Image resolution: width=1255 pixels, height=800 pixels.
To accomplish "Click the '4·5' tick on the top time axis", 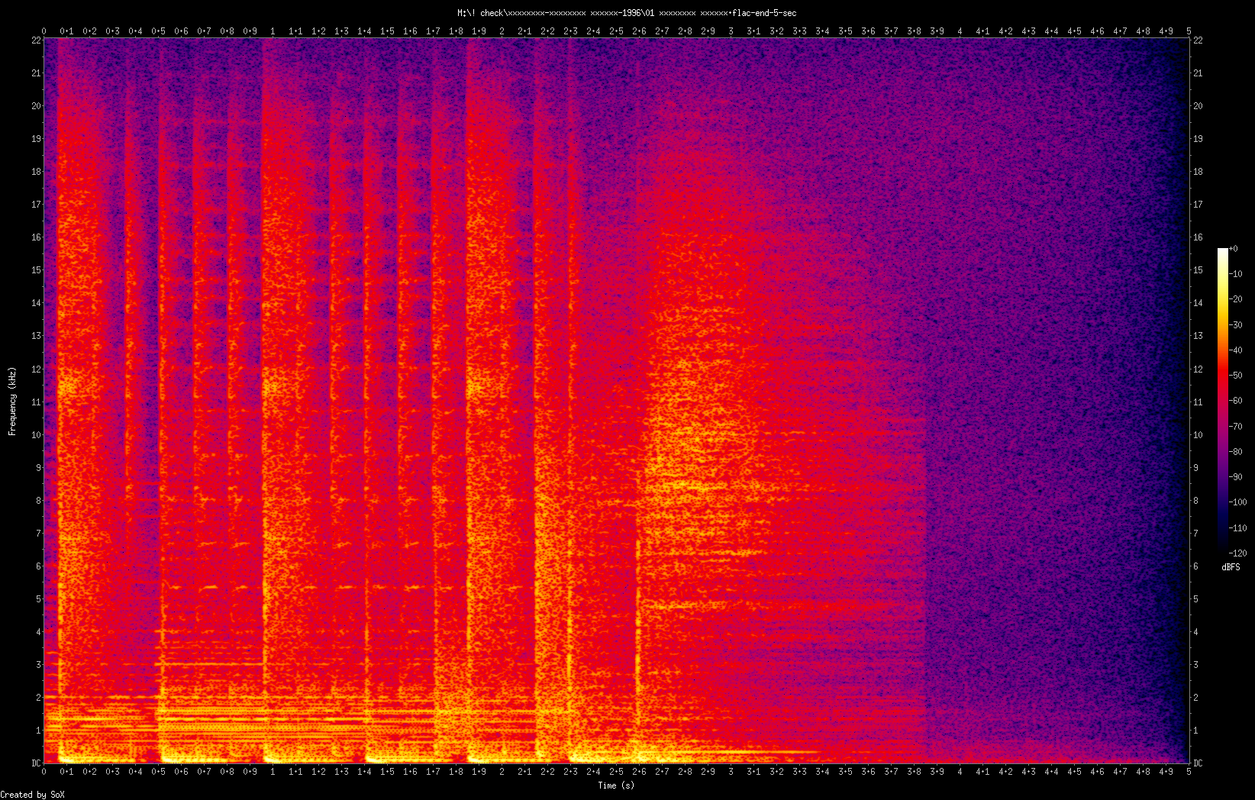I will (x=1074, y=31).
